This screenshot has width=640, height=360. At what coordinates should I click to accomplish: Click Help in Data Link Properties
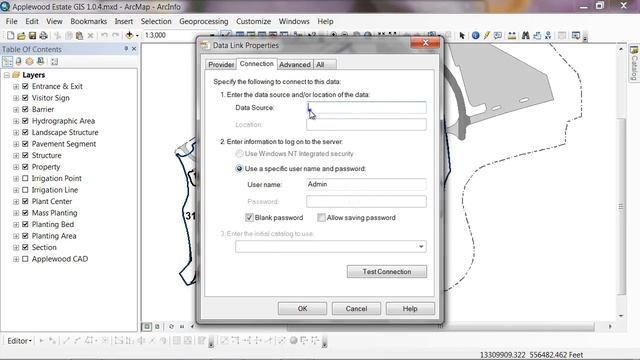pyautogui.click(x=410, y=309)
